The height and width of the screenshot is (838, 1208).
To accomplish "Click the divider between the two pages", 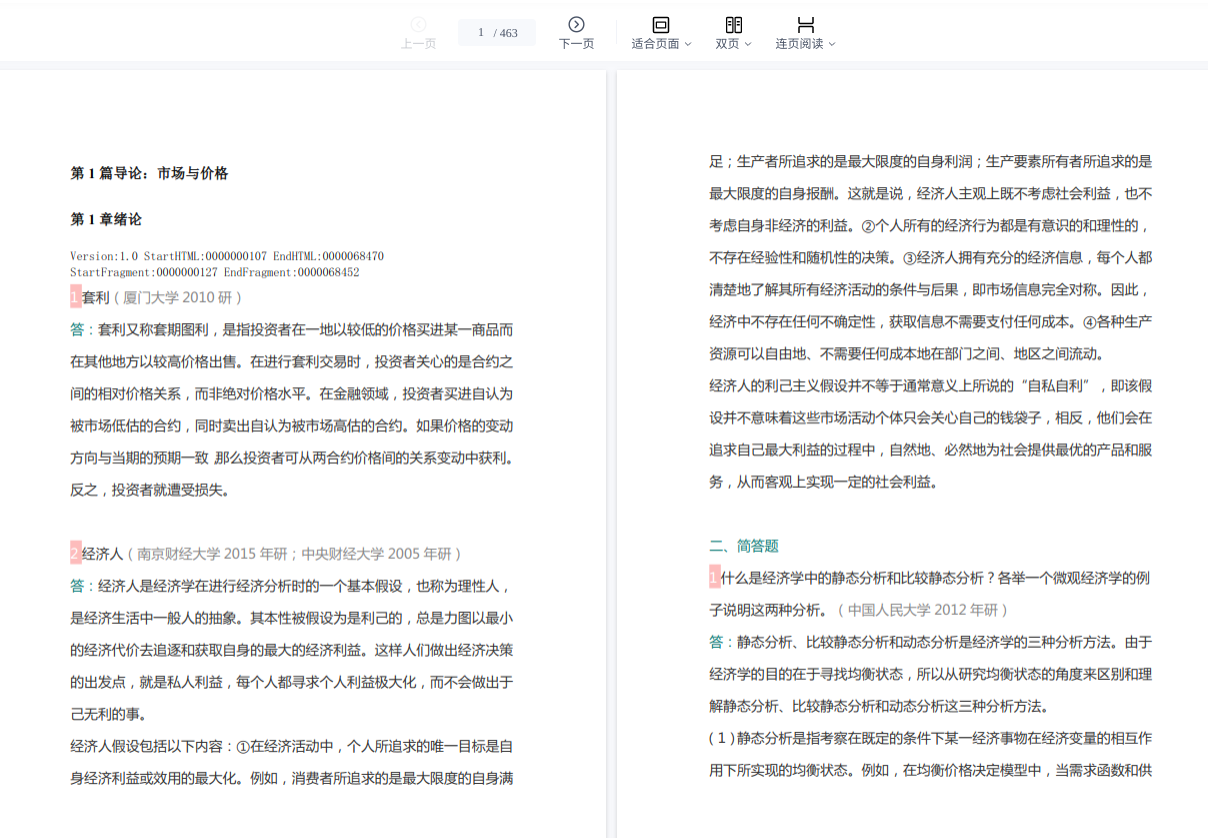I will [x=611, y=450].
